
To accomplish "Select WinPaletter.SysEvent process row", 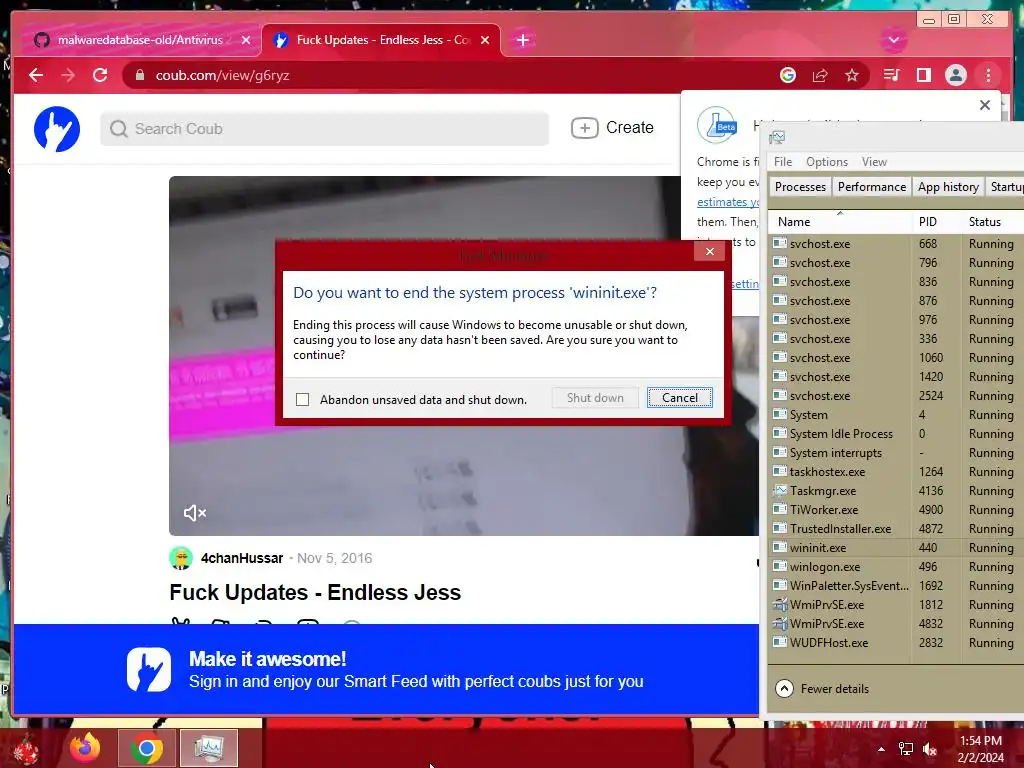I will 896,585.
